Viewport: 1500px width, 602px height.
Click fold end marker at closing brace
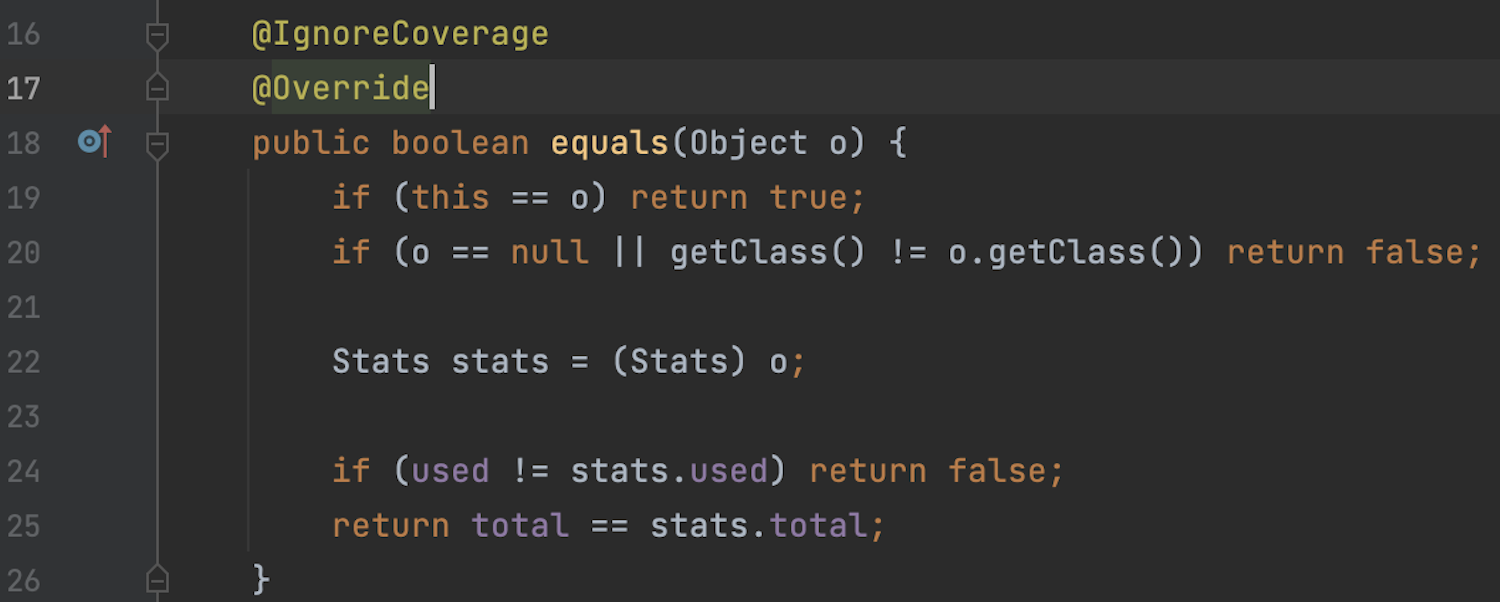click(157, 578)
